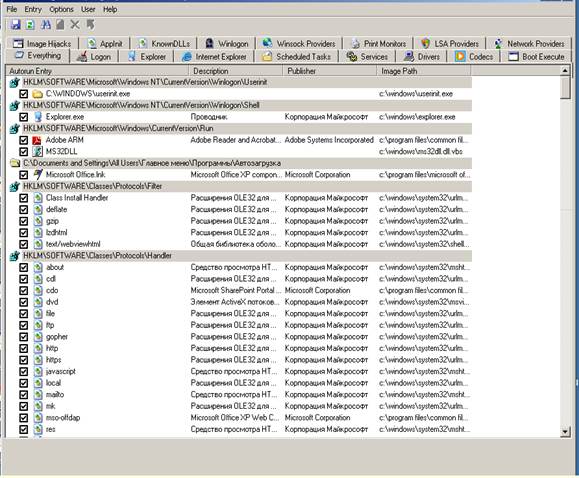Switch to the Logon tab
Image resolution: width=579 pixels, height=478 pixels.
tap(94, 57)
